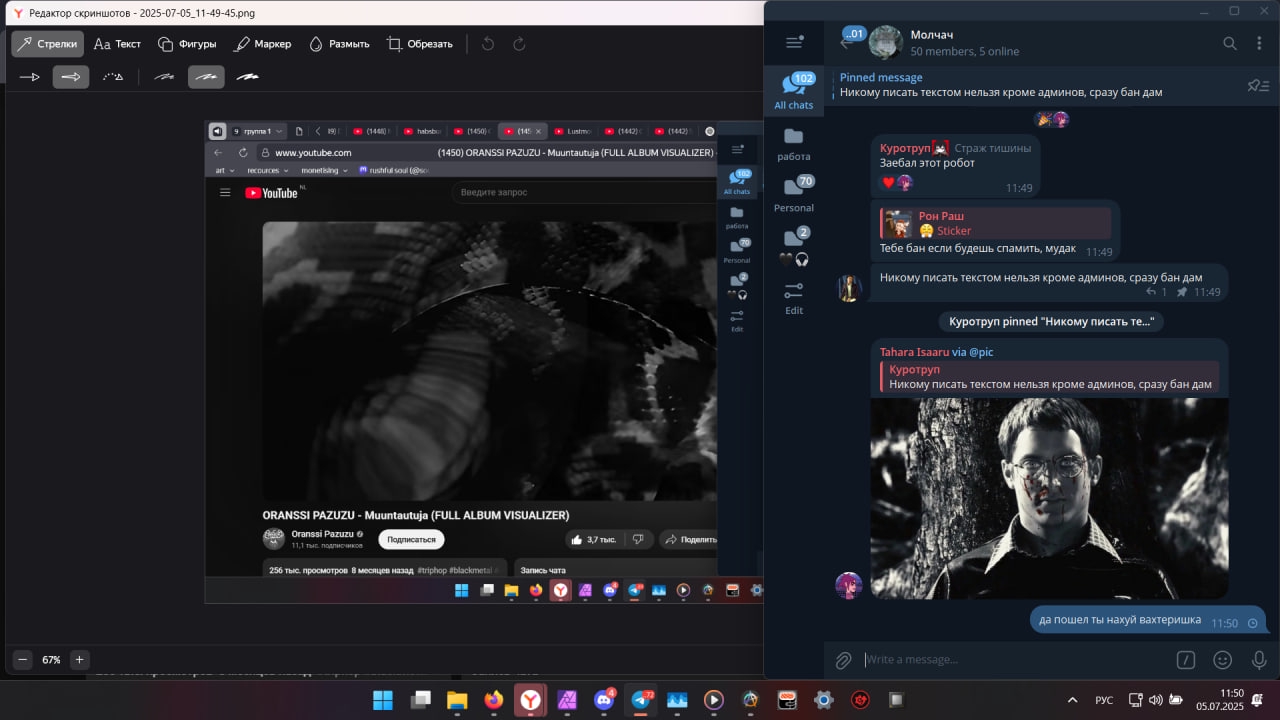Image resolution: width=1280 pixels, height=720 pixels.
Task: Show the pinned messages list icon
Action: point(1258,85)
